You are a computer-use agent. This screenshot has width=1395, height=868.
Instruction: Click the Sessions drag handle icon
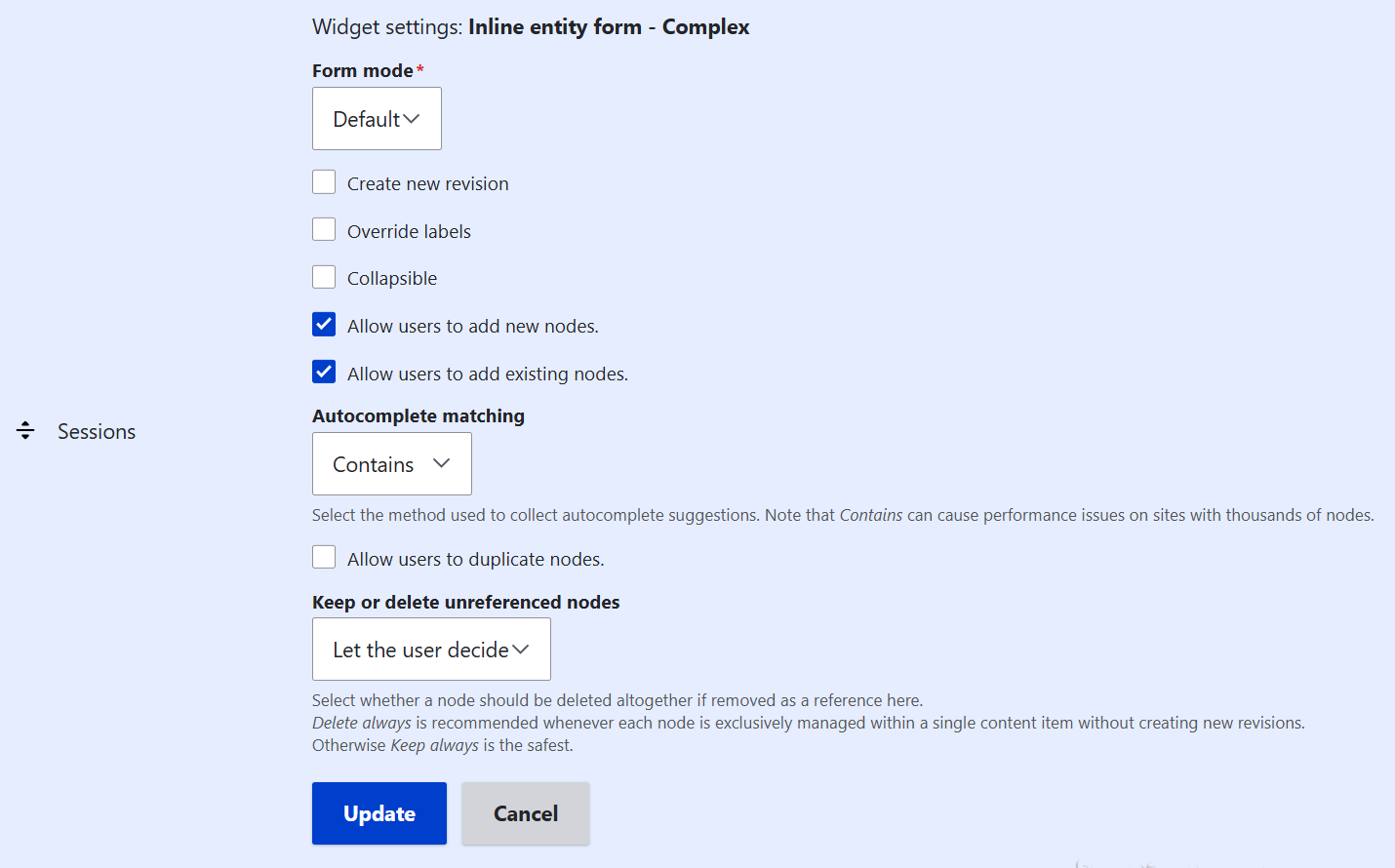pyautogui.click(x=24, y=430)
